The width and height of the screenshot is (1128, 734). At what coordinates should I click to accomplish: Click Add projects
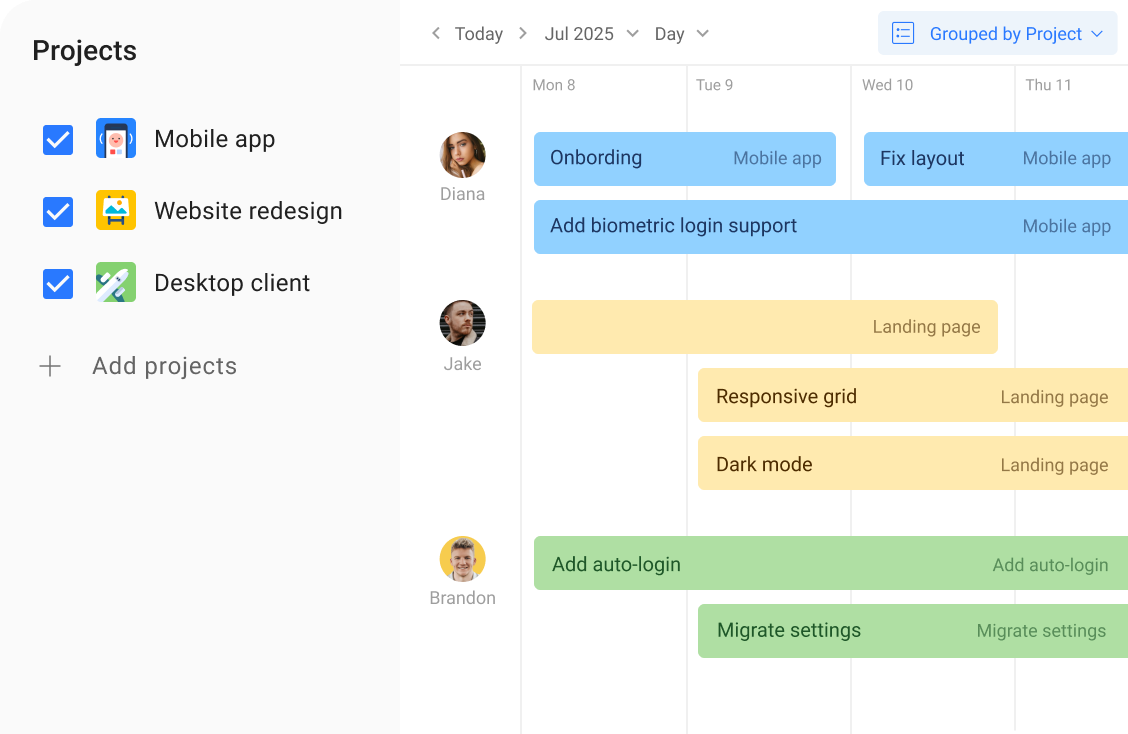coord(164,366)
